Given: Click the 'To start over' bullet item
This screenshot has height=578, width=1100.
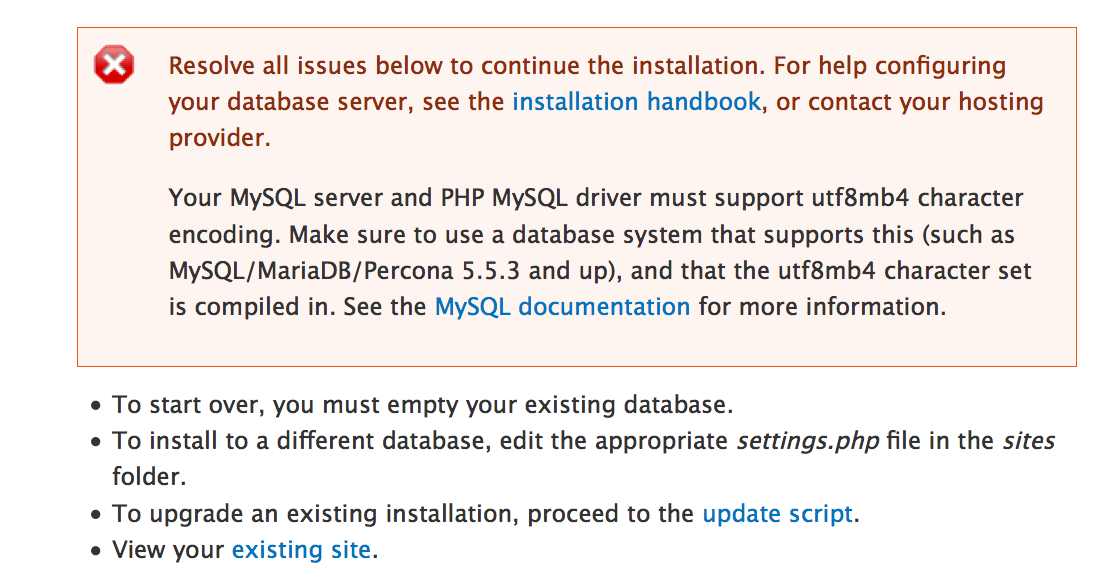Looking at the screenshot, I should [x=422, y=405].
